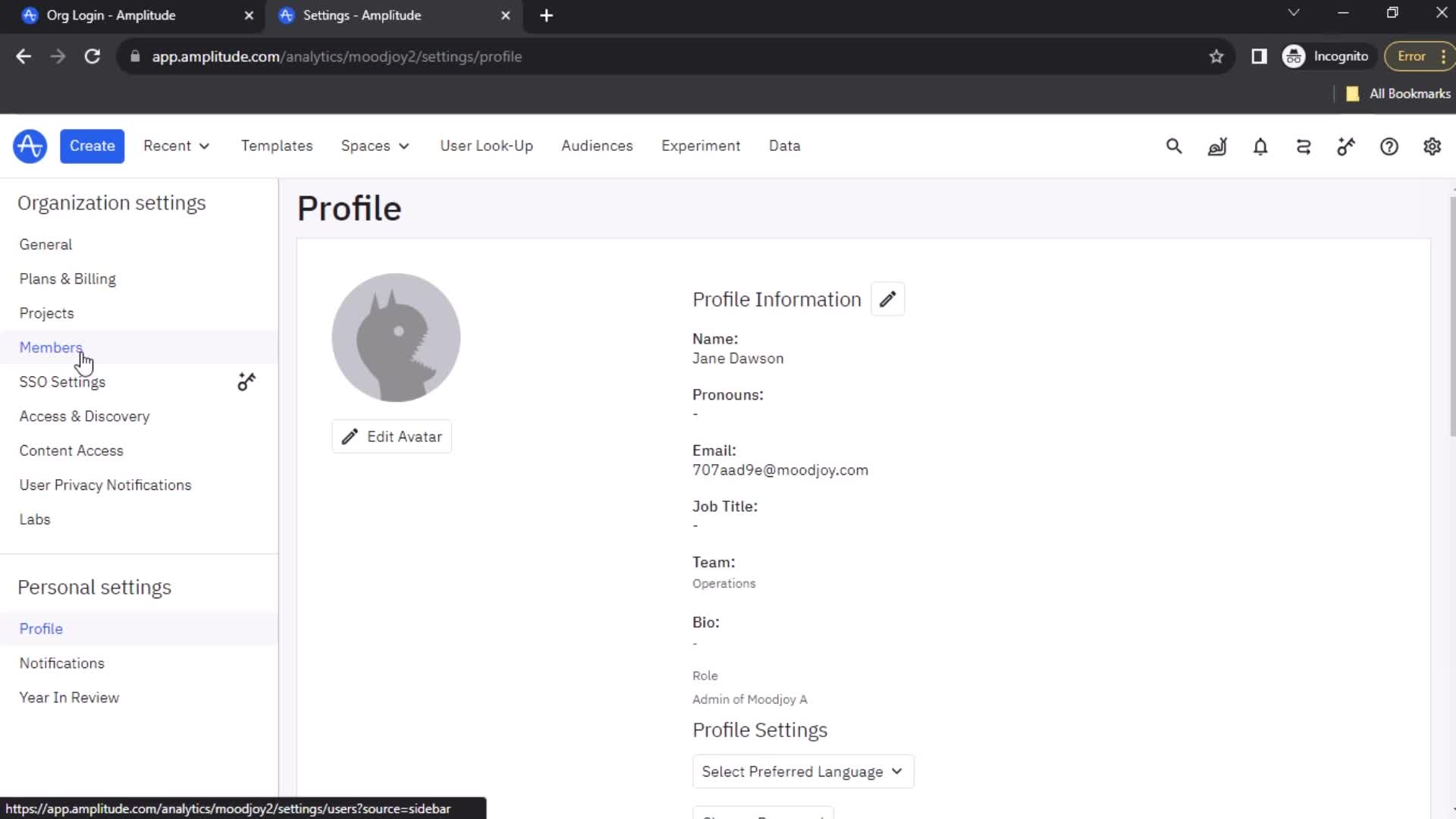
Task: Close the Org Login - Amplitude tab
Action: [x=249, y=15]
